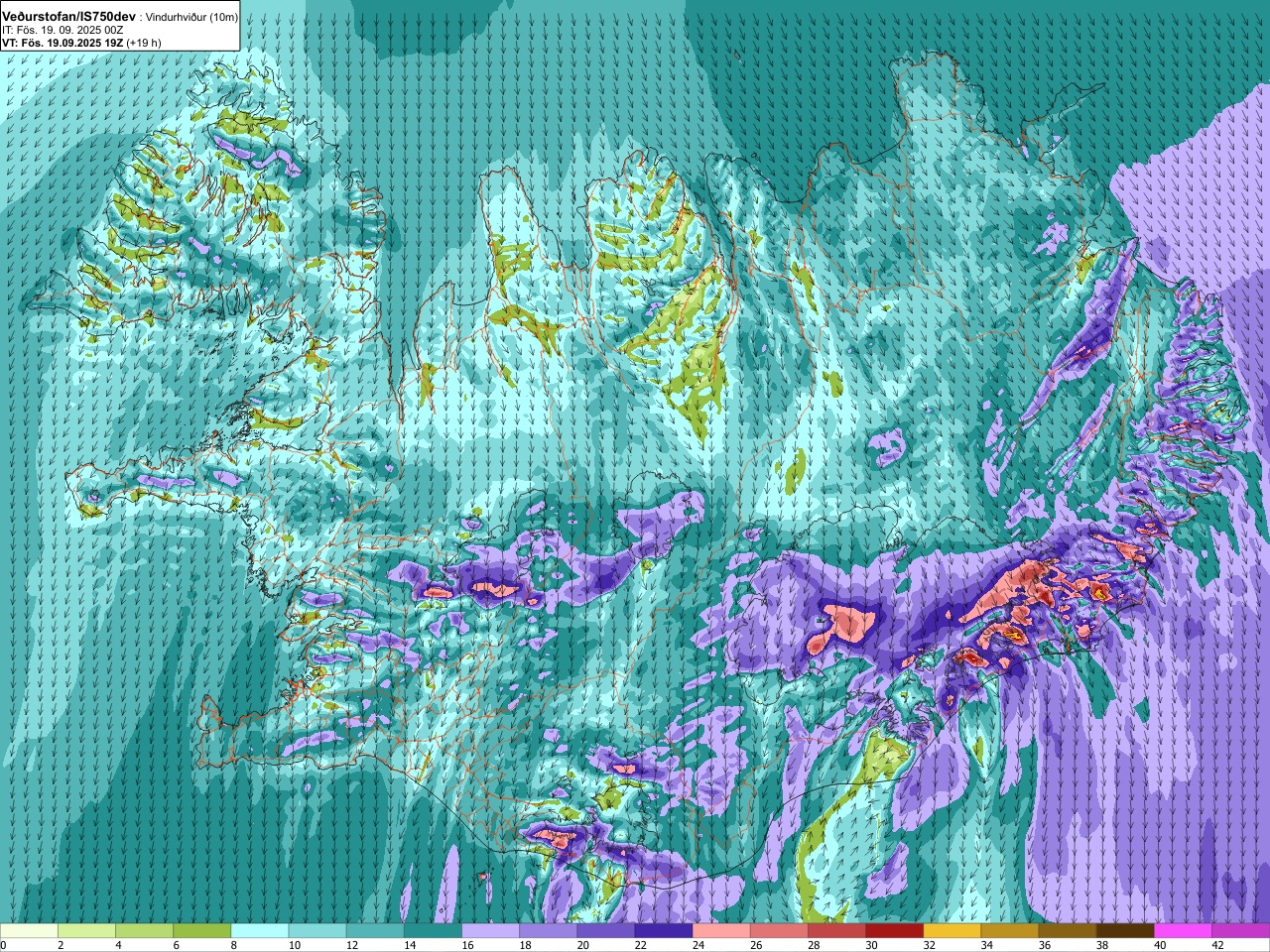Click the 12–14 teal legend swatch
This screenshot has height=952, width=1270.
point(375,931)
